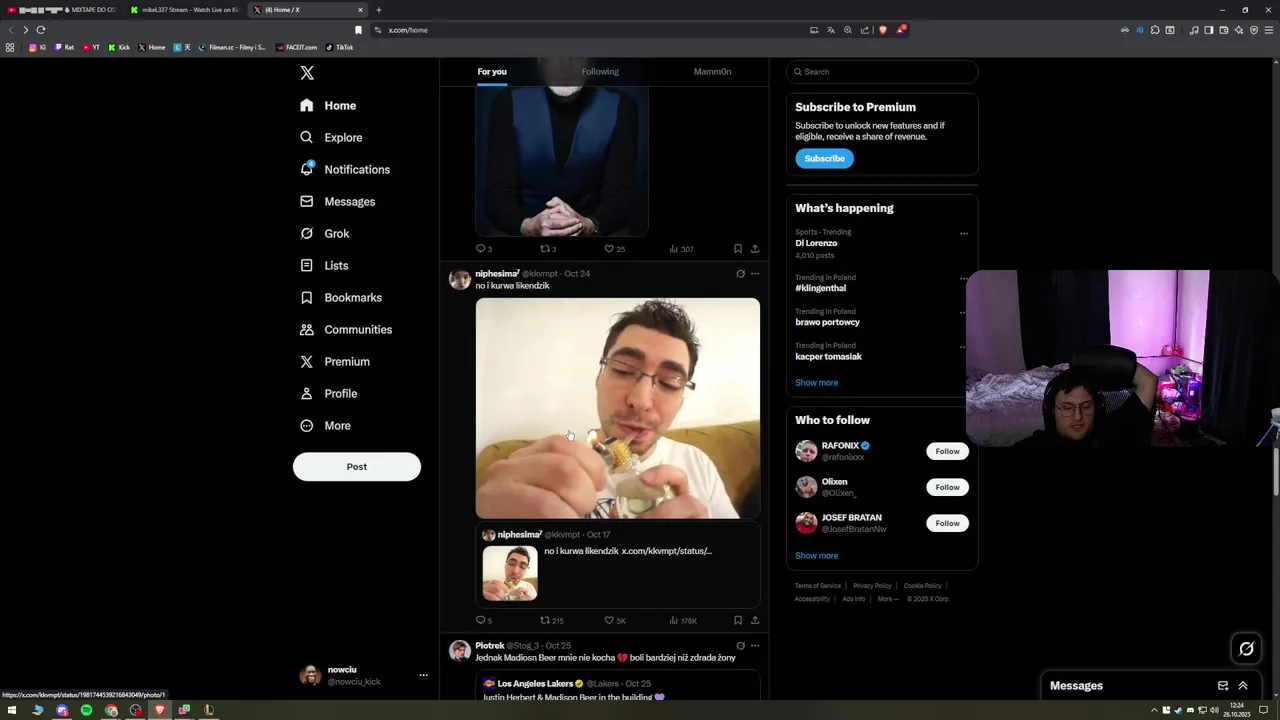Screen dimensions: 1280x720
Task: Follow Olixen
Action: (947, 487)
